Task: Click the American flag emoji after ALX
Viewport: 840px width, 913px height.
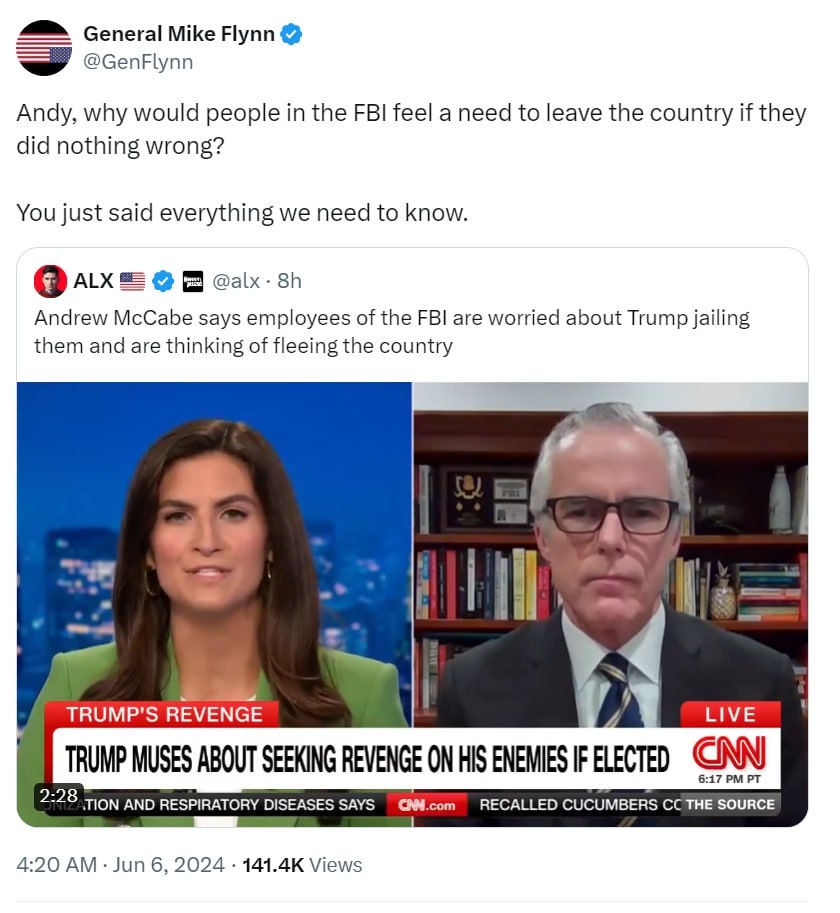Action: click(x=132, y=281)
